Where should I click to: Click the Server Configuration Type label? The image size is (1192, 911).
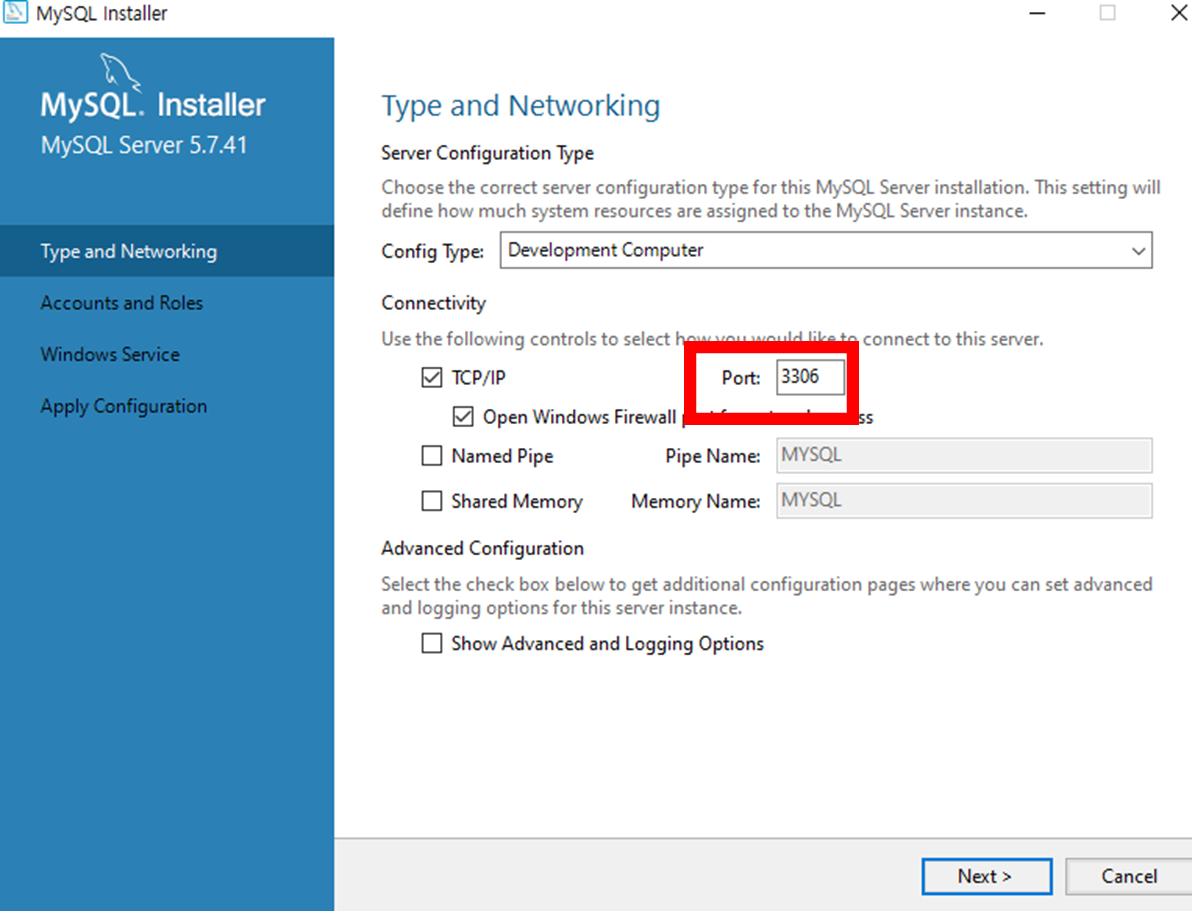pyautogui.click(x=487, y=153)
